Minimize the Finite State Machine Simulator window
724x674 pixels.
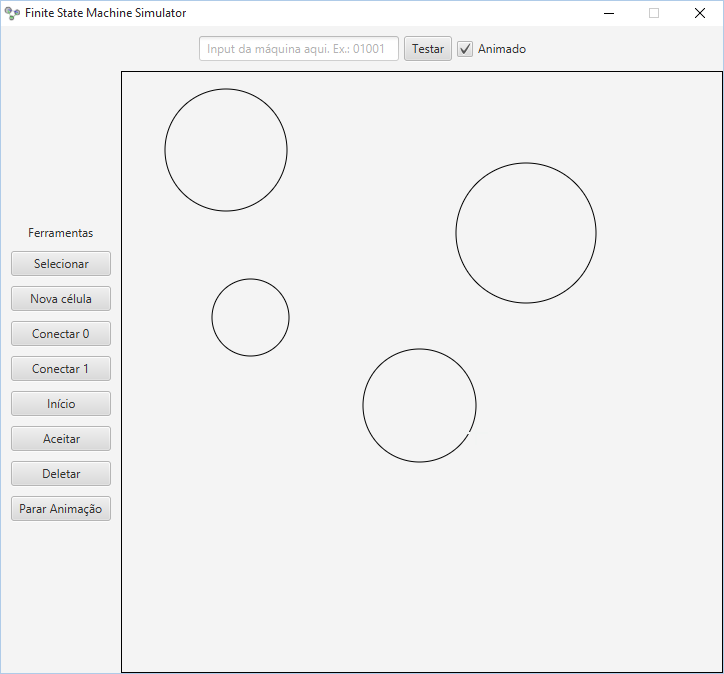pyautogui.click(x=608, y=13)
